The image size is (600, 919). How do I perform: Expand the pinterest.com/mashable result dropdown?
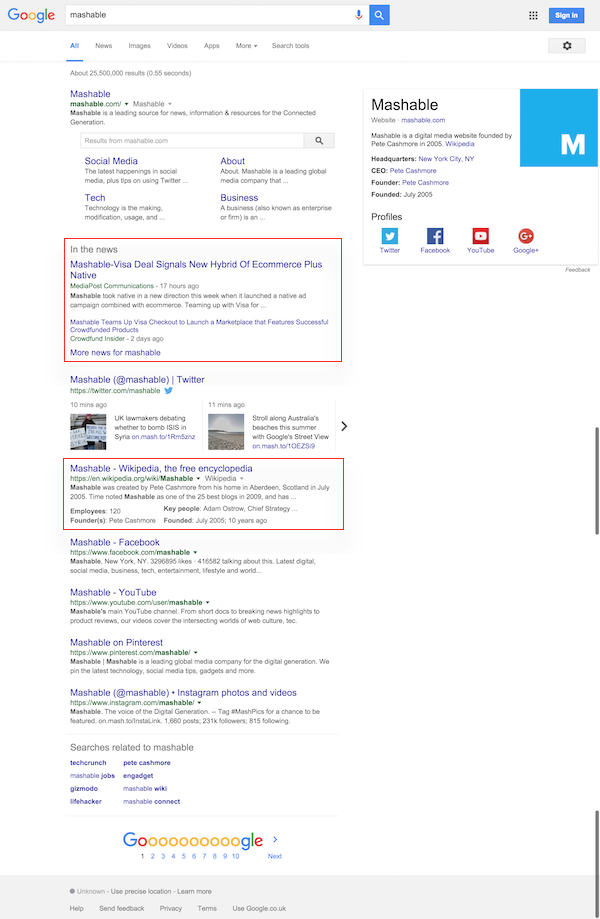pos(196,652)
